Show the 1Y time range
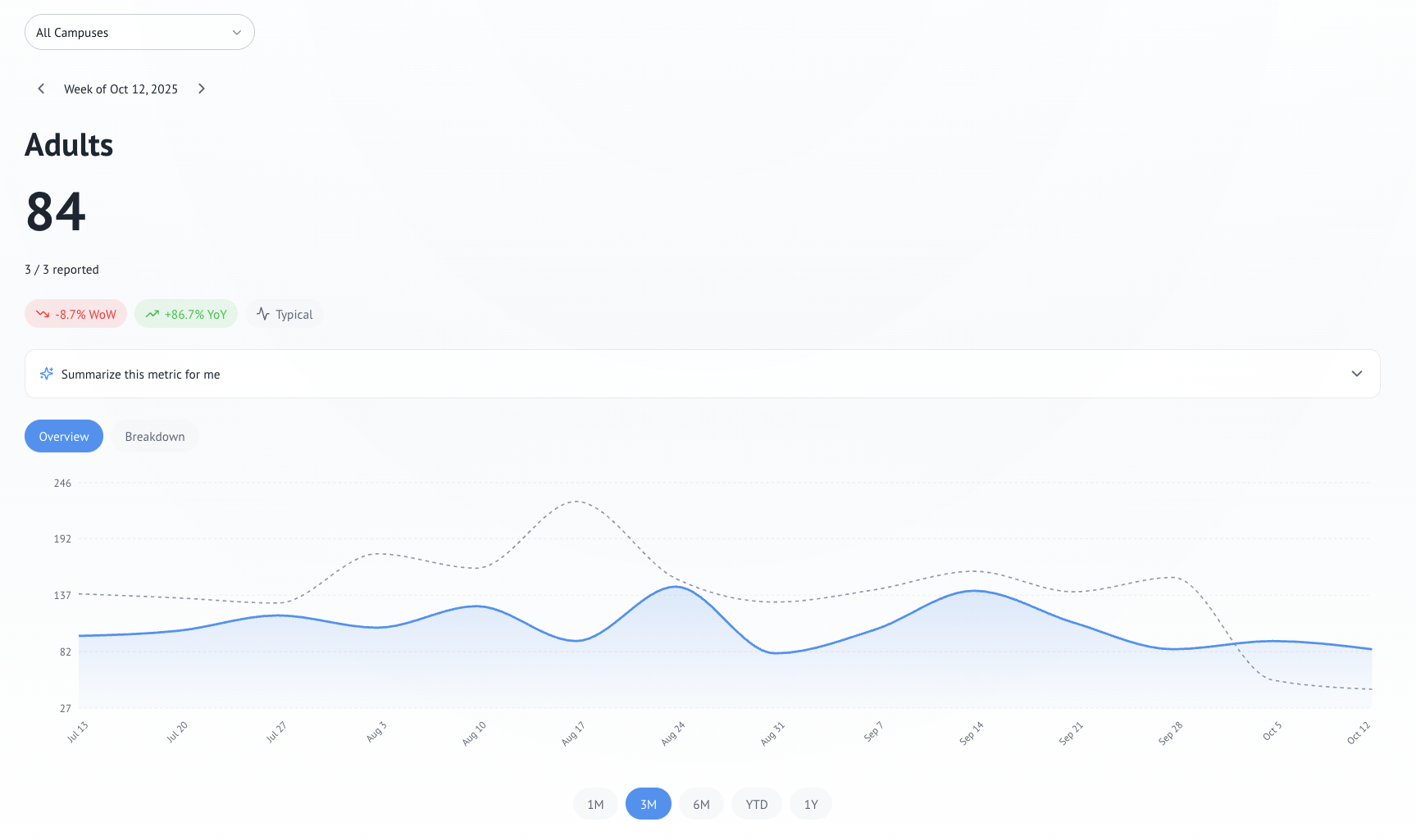 click(x=811, y=804)
